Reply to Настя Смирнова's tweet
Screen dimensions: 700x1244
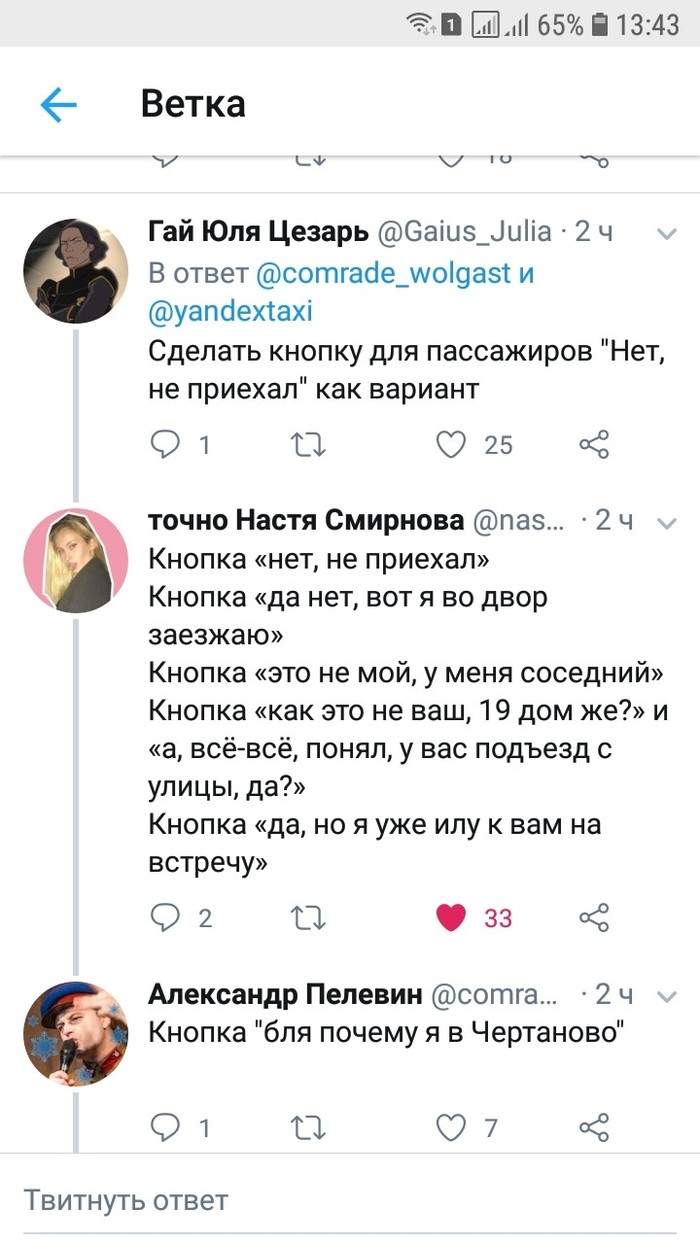point(165,917)
